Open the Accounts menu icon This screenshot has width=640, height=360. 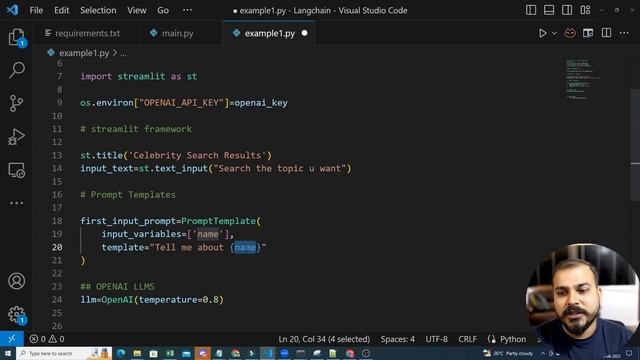coord(16,281)
